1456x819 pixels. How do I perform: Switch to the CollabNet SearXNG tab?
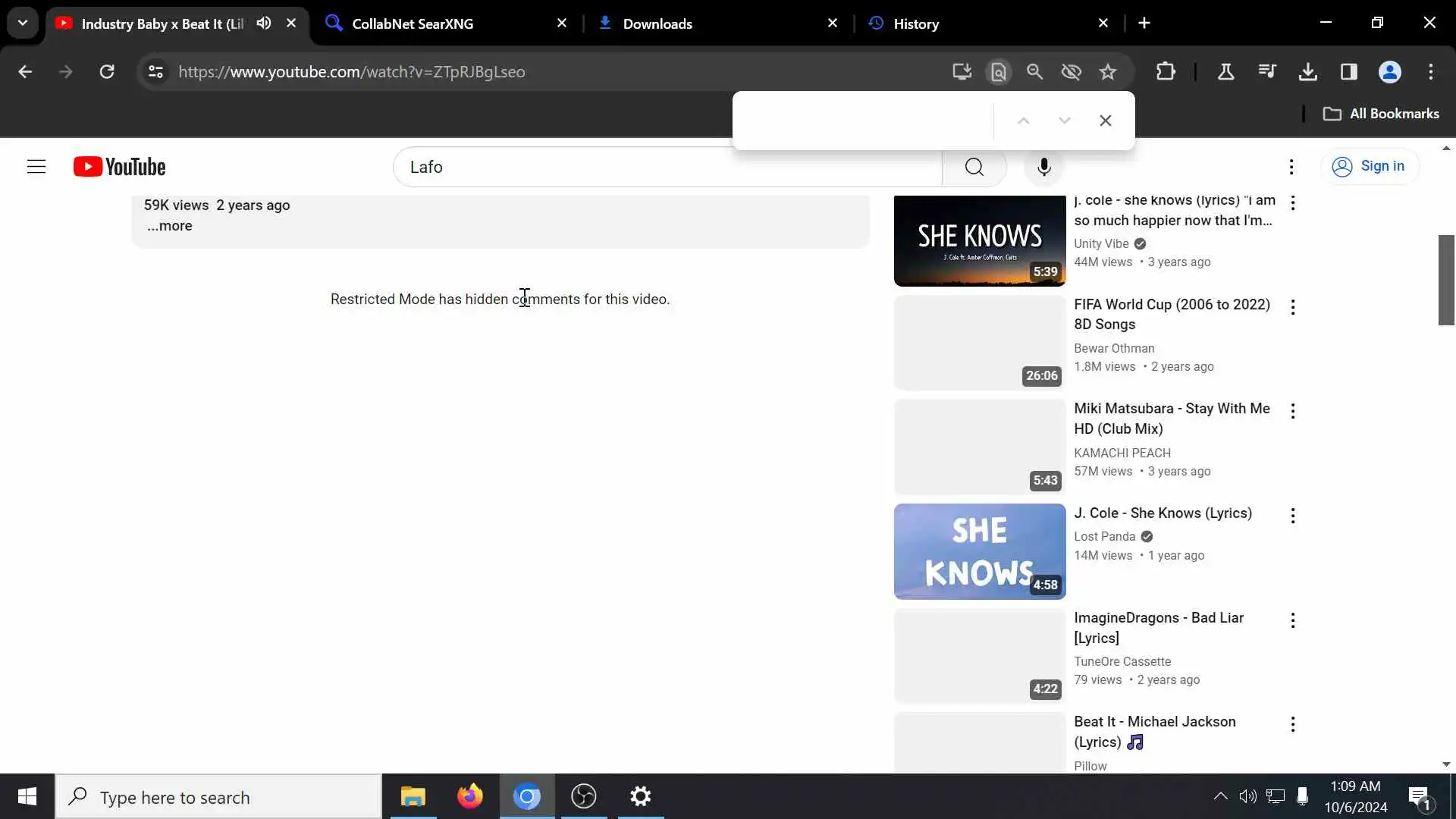tap(413, 24)
